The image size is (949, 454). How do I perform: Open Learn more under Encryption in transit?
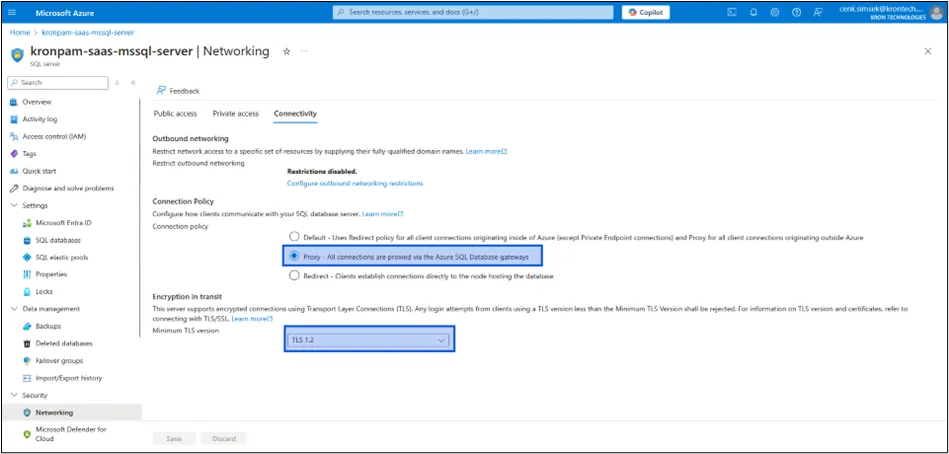tap(252, 318)
